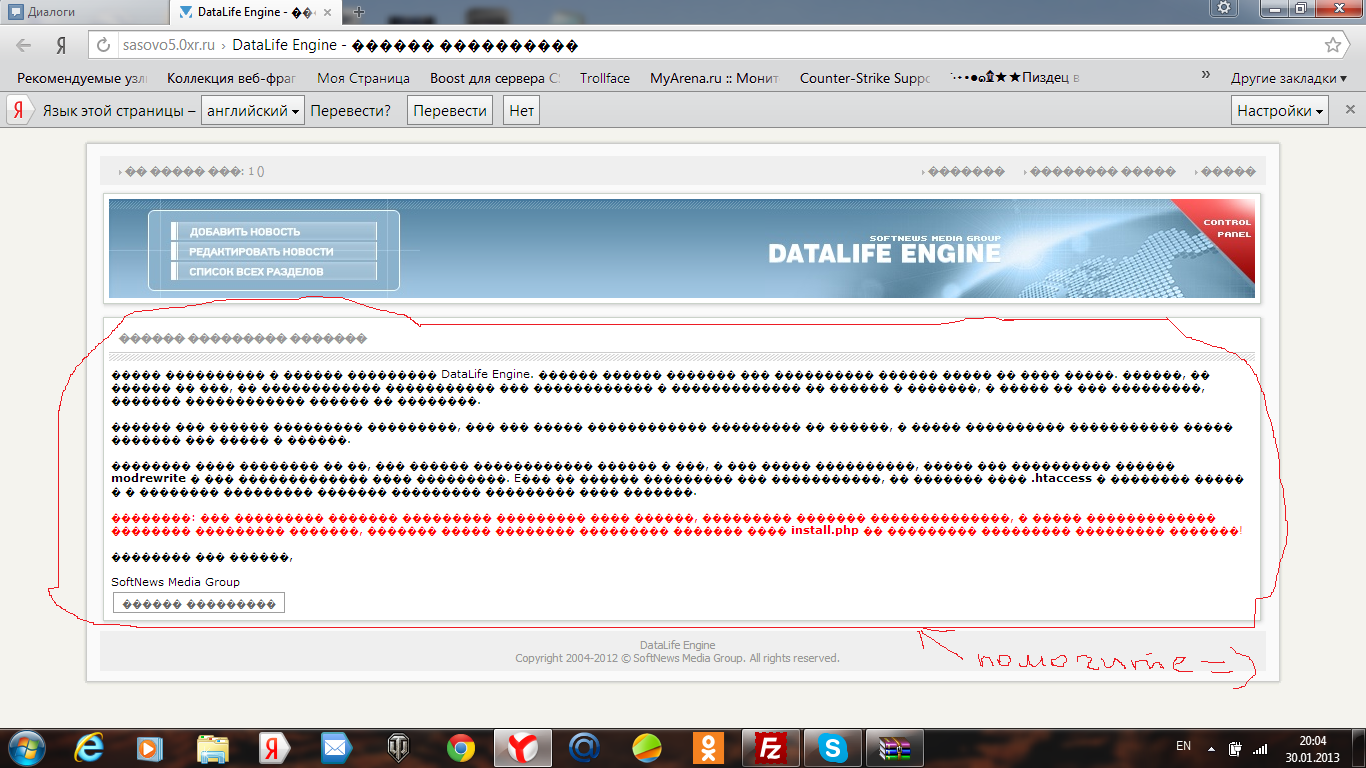Viewport: 1366px width, 768px height.
Task: Open the page language dropdown 'английский'
Action: (x=253, y=110)
